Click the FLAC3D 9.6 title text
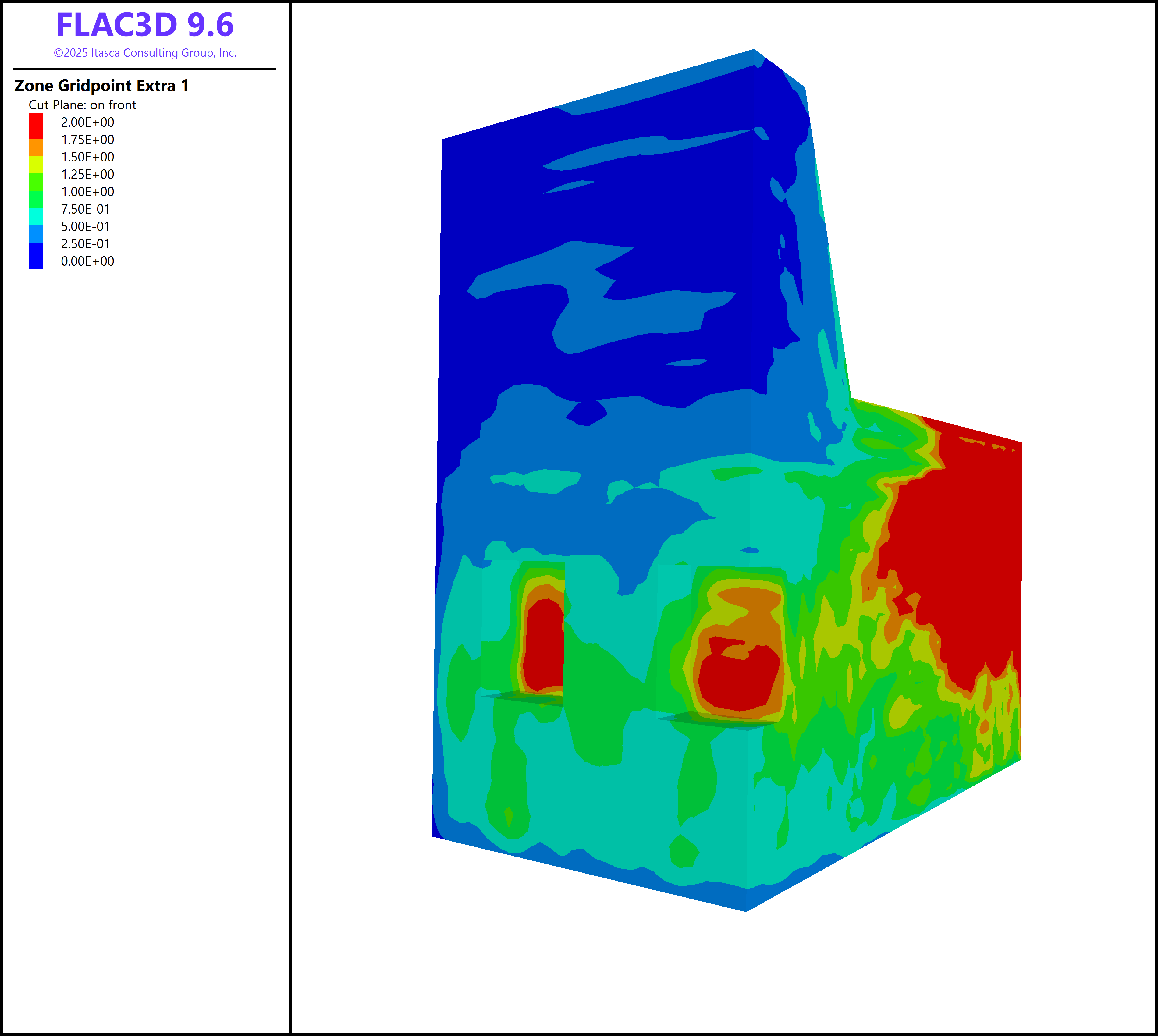This screenshot has width=1158, height=1036. tap(145, 25)
